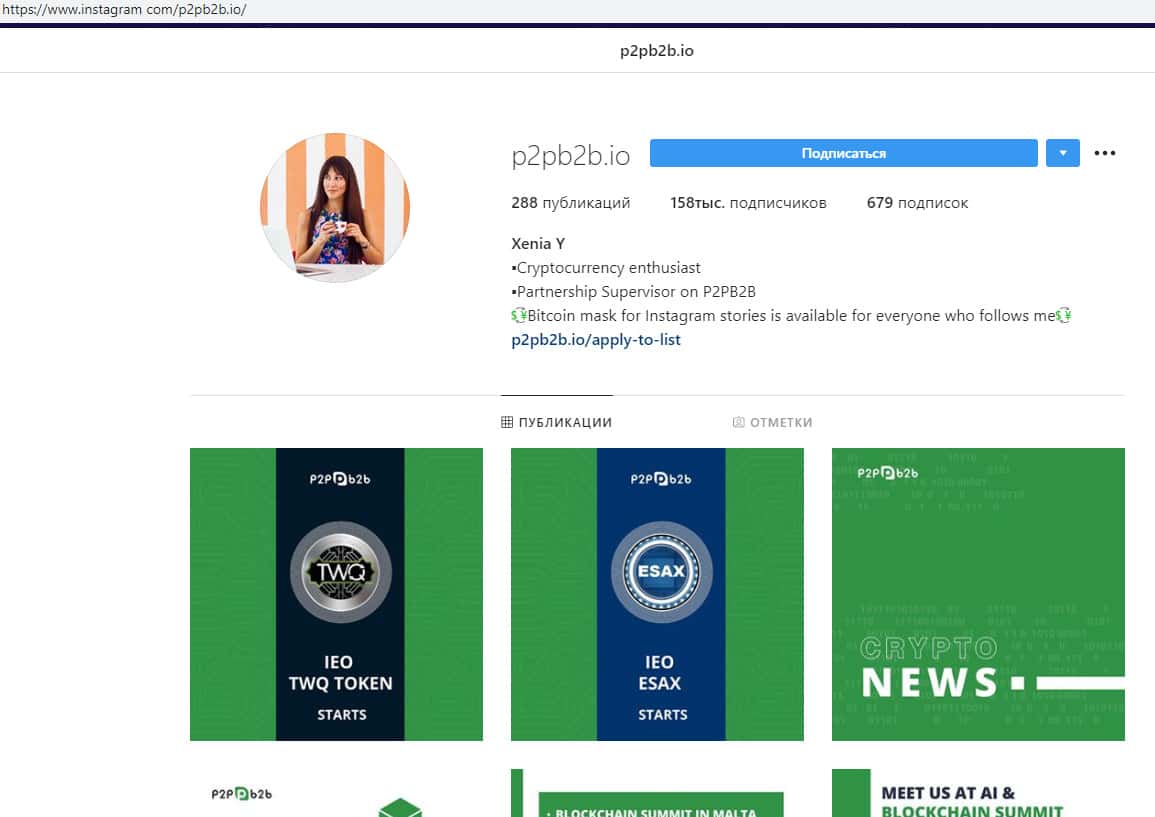The width and height of the screenshot is (1155, 817).
Task: Click the name Xenia Y
Action: 538,244
